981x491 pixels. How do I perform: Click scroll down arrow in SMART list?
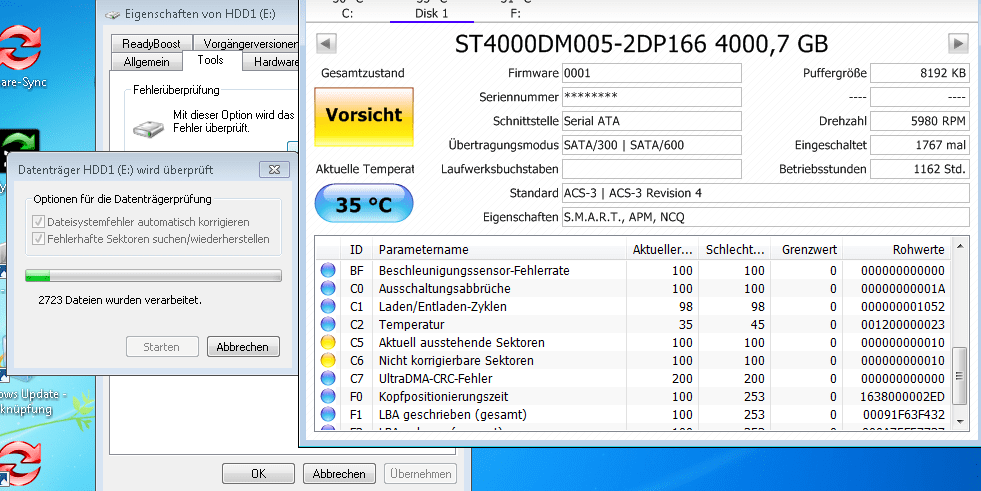(959, 422)
